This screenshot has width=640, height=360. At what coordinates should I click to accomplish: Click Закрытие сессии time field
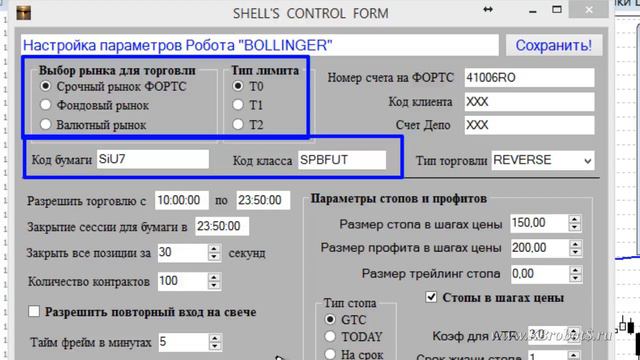222,226
